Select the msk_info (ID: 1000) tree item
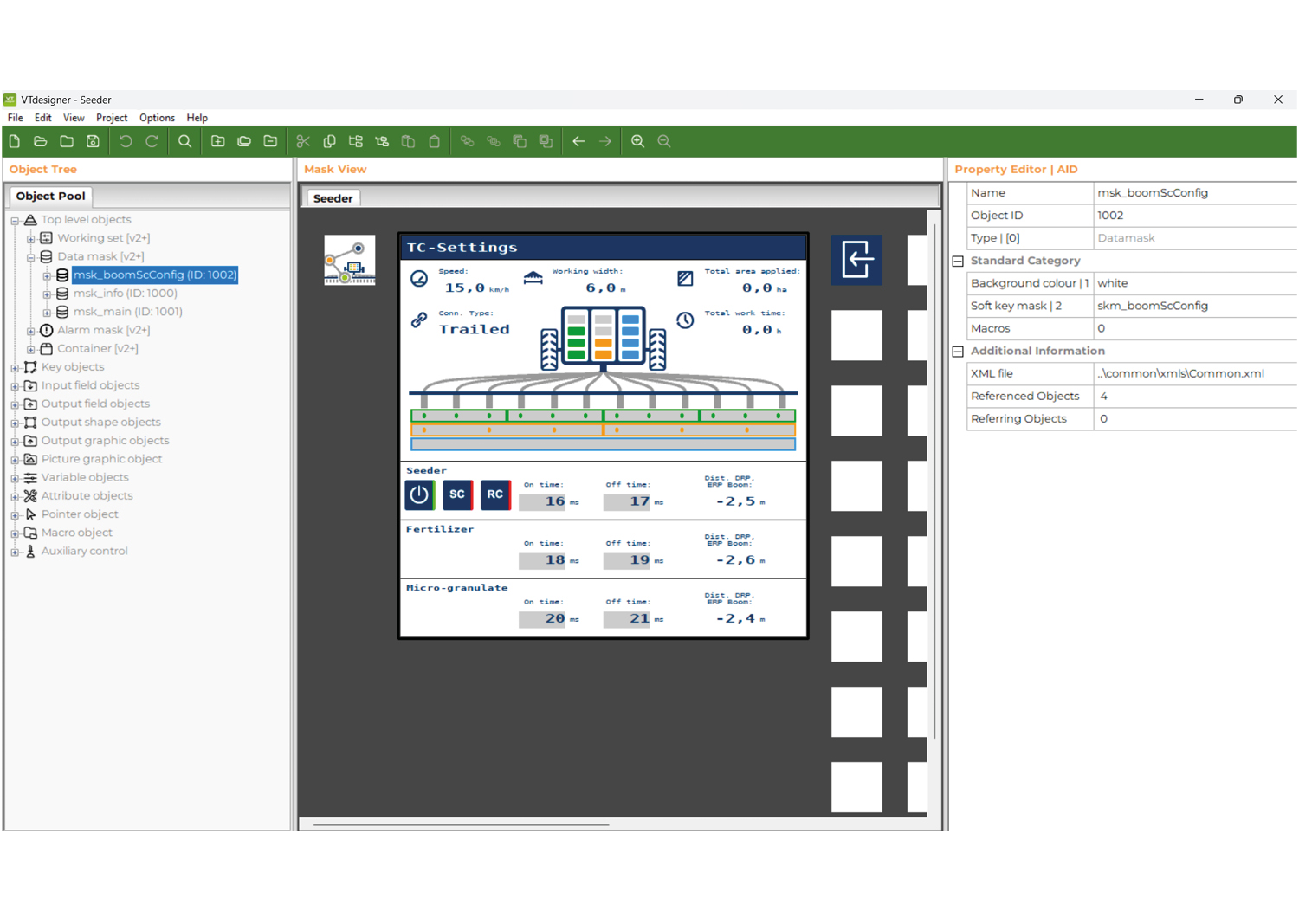Screen dimensions: 1299x924 tap(126, 293)
